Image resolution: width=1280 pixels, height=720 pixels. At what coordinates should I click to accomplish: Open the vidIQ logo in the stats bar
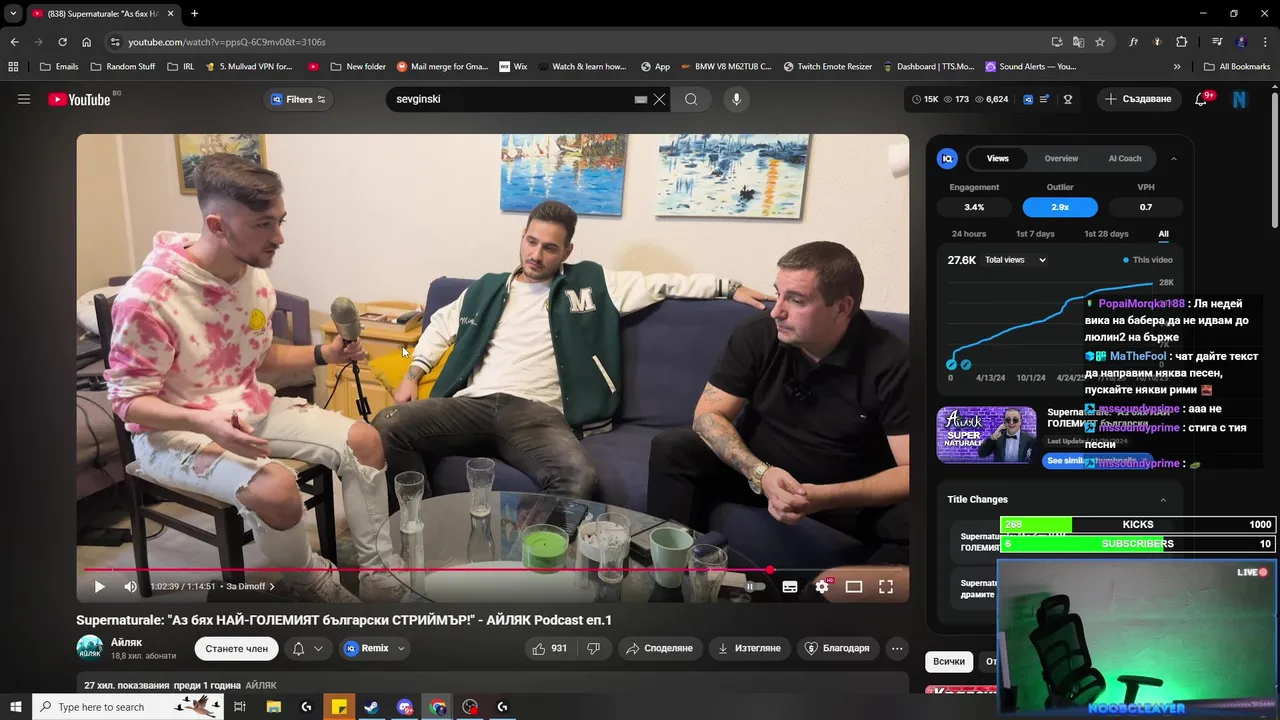click(x=1028, y=99)
